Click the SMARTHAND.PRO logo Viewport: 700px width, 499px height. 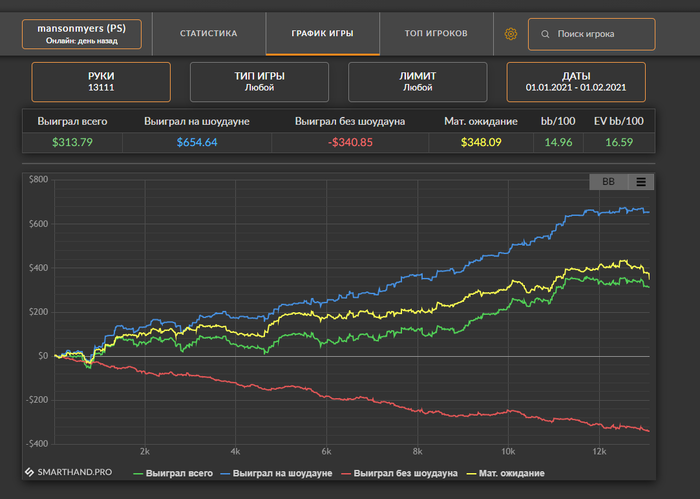pyautogui.click(x=68, y=472)
